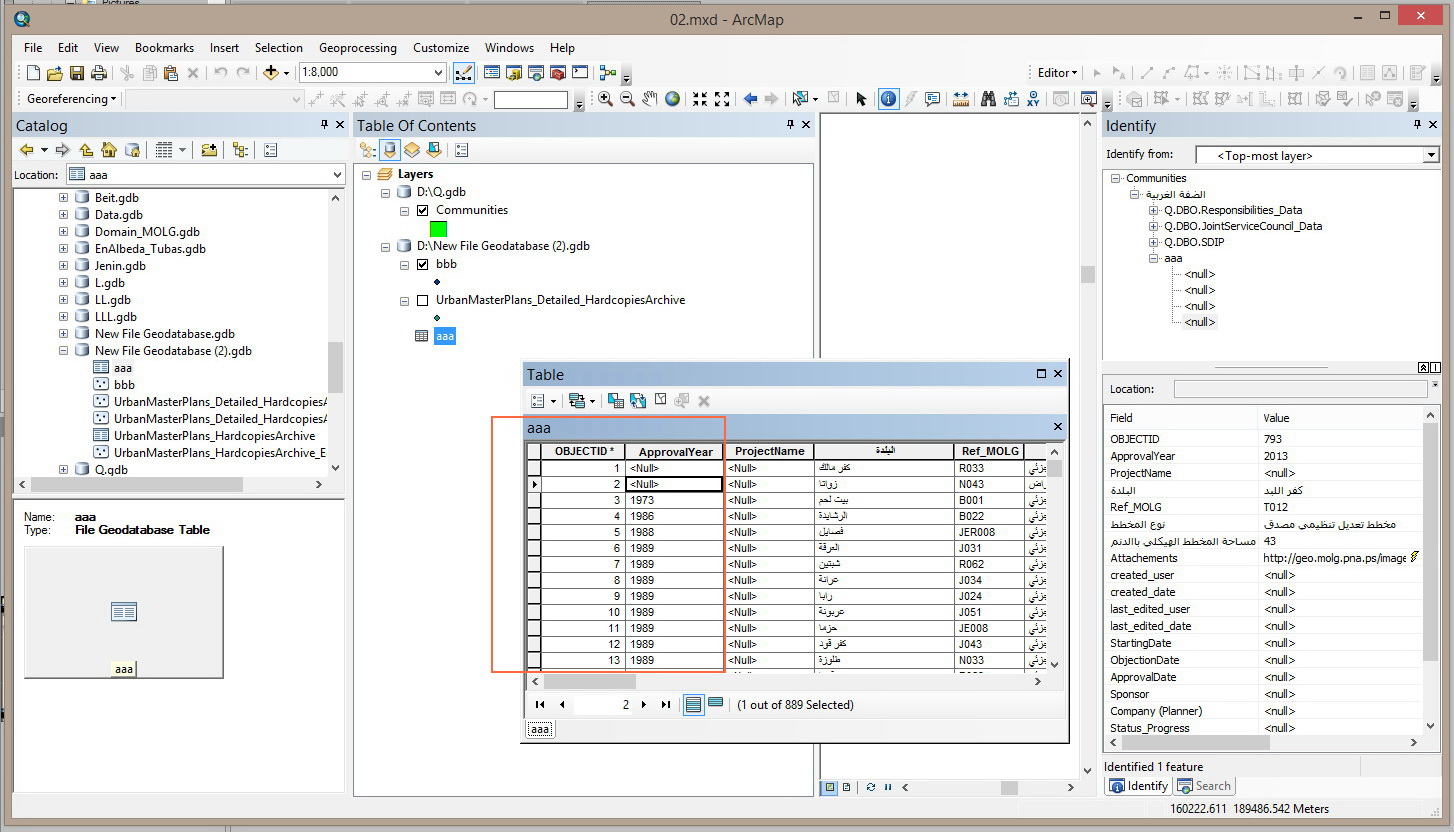This screenshot has width=1454, height=832.
Task: Open the Georeferencing dropdown menu
Action: click(x=72, y=99)
